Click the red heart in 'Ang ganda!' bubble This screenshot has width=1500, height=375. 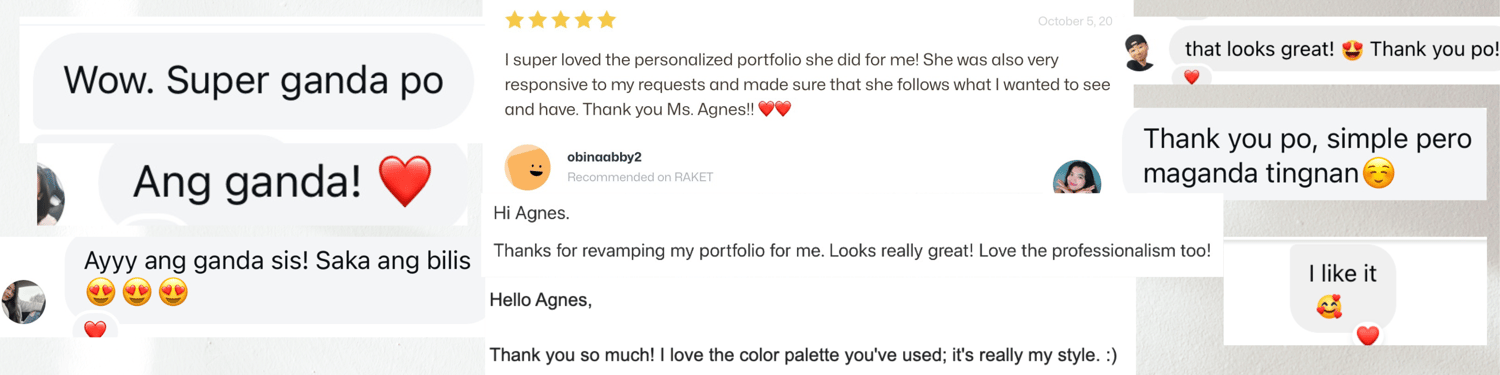click(x=405, y=181)
